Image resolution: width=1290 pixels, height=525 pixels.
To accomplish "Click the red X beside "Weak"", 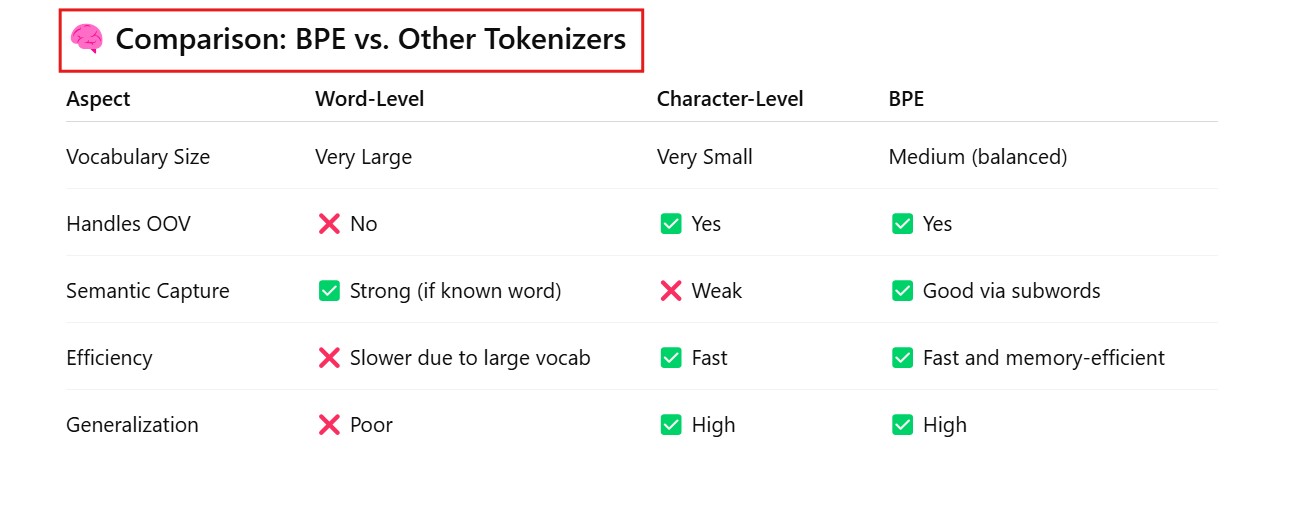I will click(671, 291).
